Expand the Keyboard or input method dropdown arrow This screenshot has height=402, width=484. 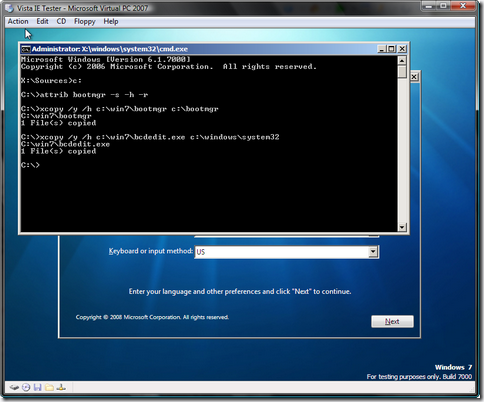coord(373,252)
